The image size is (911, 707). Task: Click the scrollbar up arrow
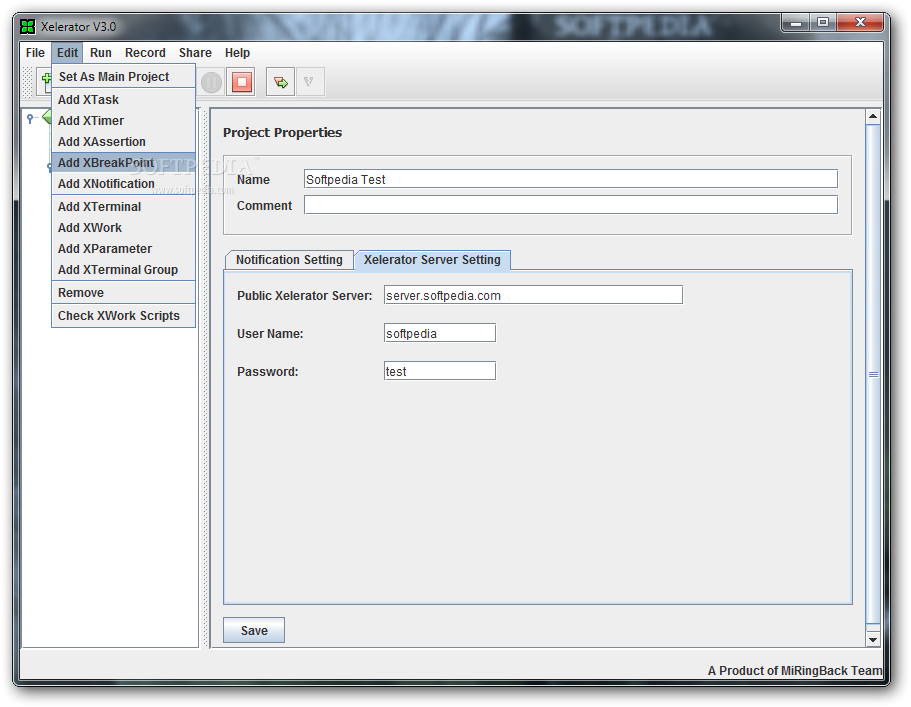pos(873,117)
